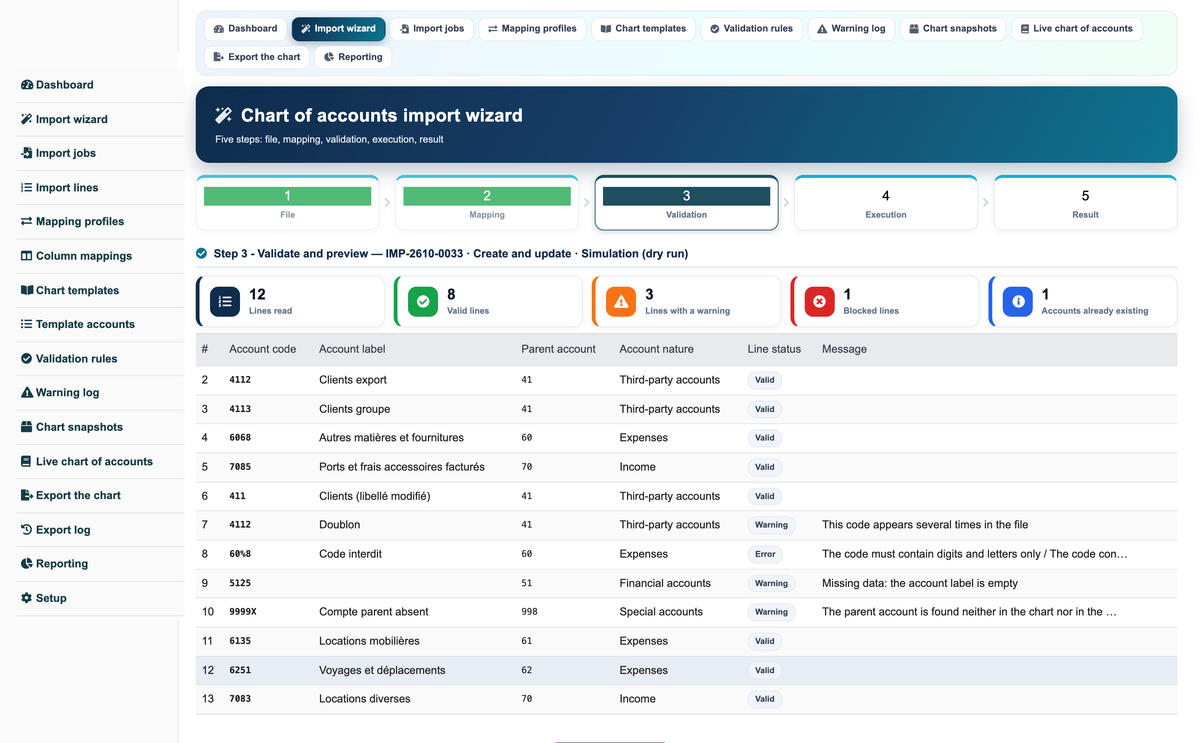Click the Account code column header
The width and height of the screenshot is (1200, 743).
(263, 349)
